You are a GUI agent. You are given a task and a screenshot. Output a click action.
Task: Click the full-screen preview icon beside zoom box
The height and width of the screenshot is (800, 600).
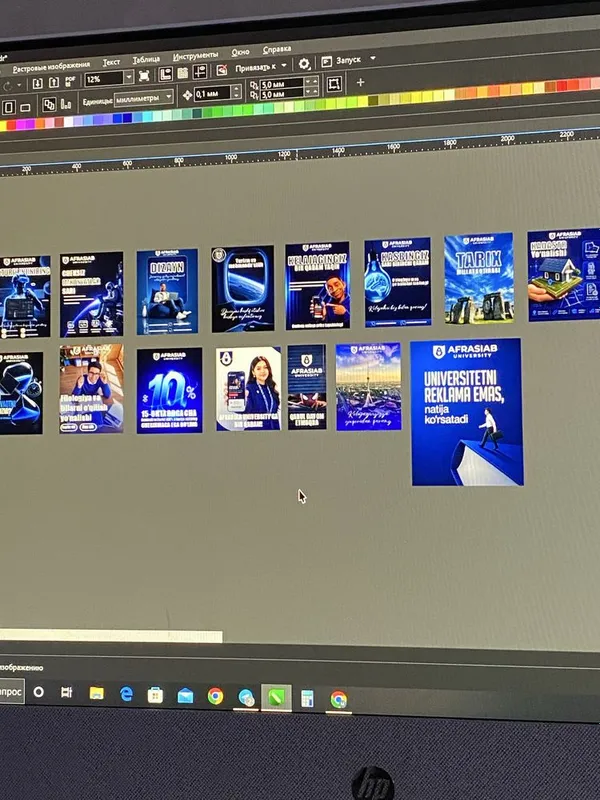[144, 76]
